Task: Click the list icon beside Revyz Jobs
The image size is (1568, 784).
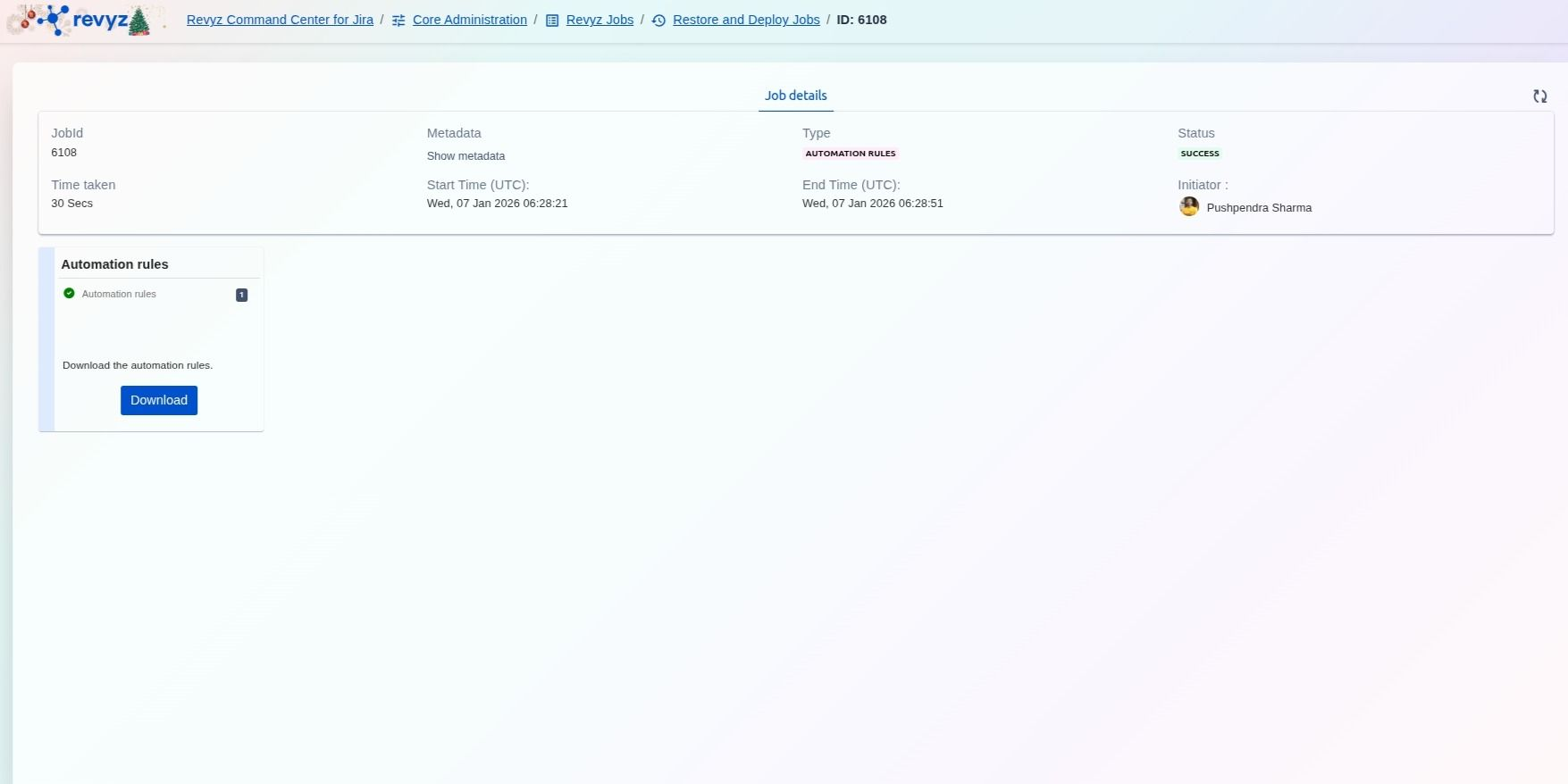Action: click(552, 21)
